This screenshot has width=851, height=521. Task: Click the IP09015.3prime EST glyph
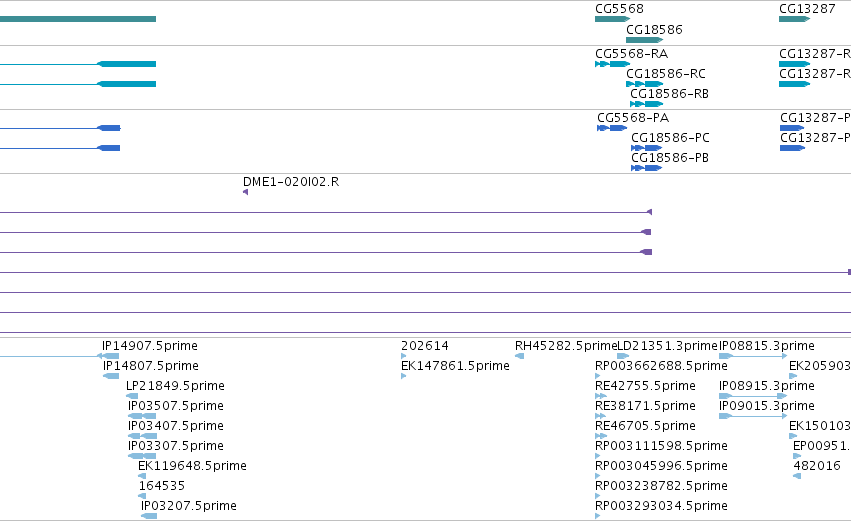click(x=753, y=416)
